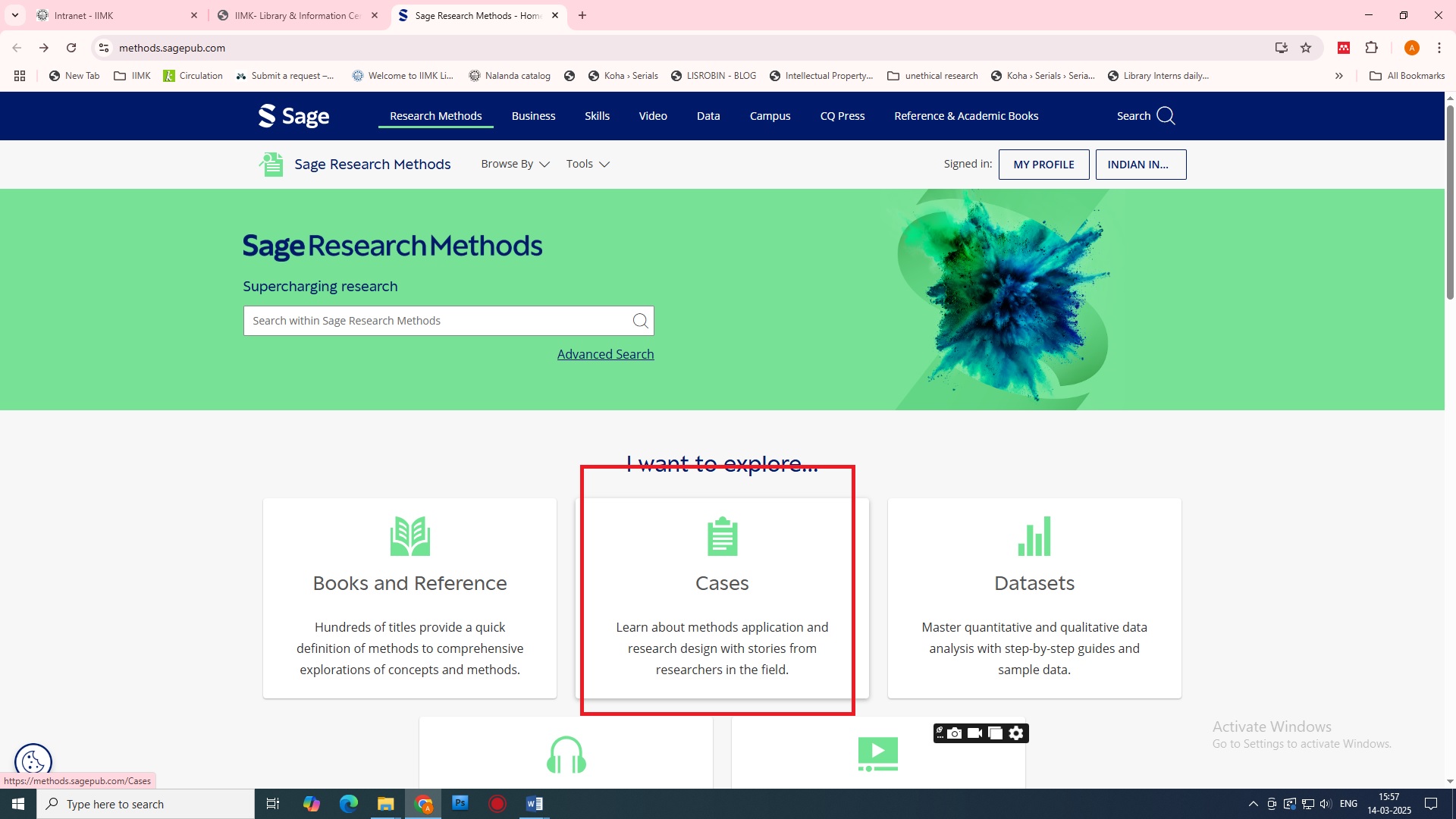Click the magnifier icon in Sage search box
Image resolution: width=1456 pixels, height=819 pixels.
click(x=640, y=321)
